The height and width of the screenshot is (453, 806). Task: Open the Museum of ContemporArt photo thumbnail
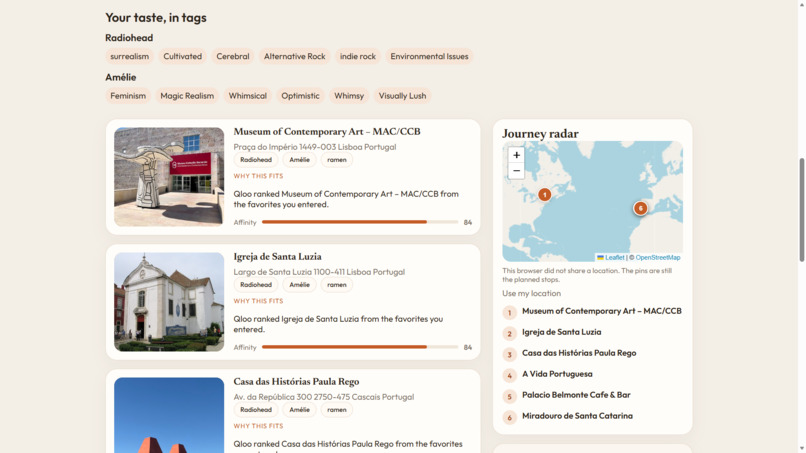(169, 177)
